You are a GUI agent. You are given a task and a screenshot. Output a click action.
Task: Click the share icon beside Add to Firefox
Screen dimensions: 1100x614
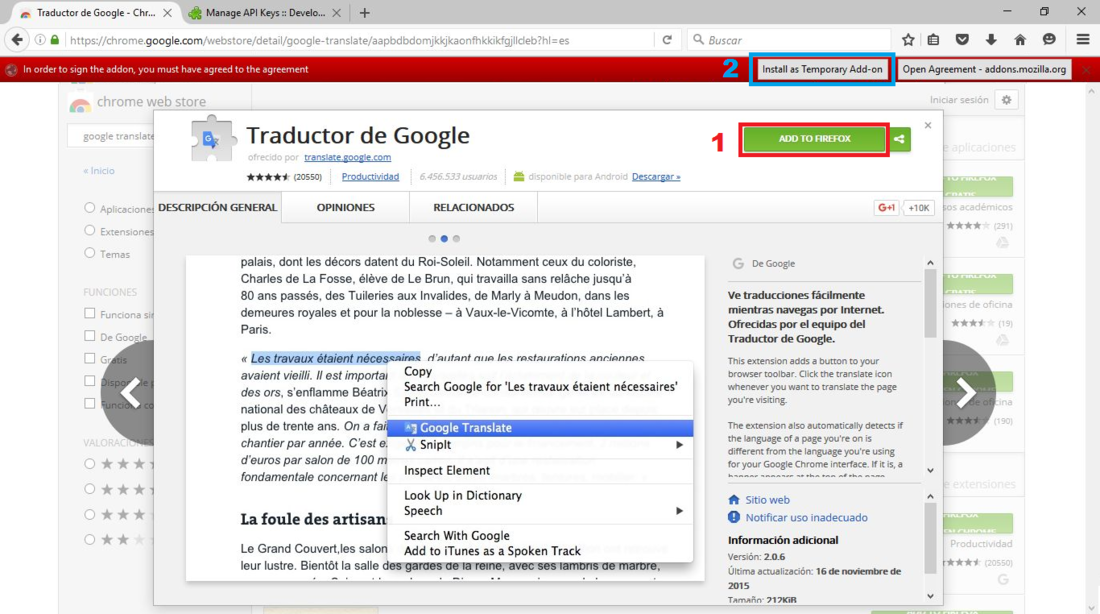click(x=899, y=139)
